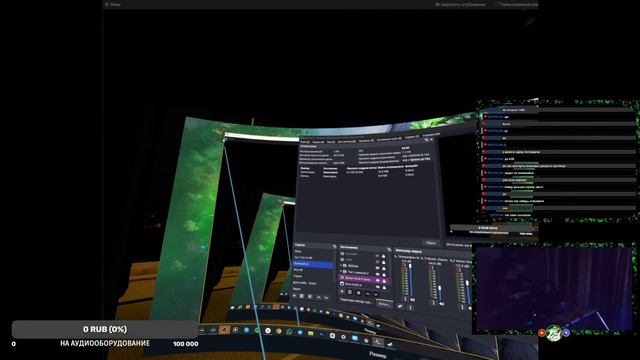Toggle lock of purple-highlighted source

[384, 281]
